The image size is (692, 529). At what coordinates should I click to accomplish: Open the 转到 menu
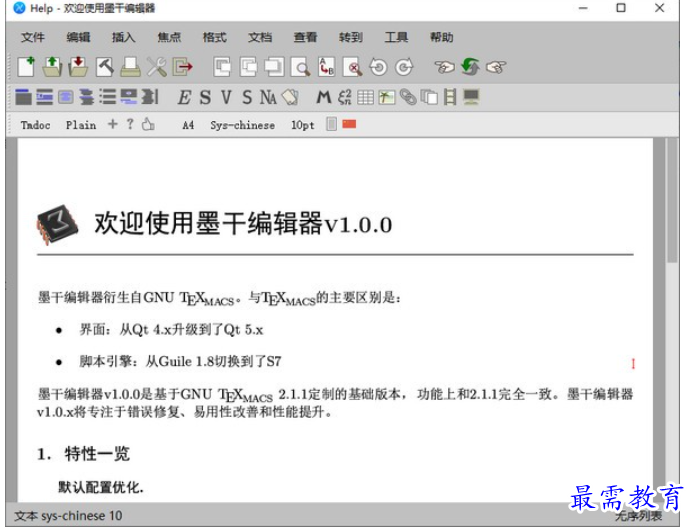(351, 38)
